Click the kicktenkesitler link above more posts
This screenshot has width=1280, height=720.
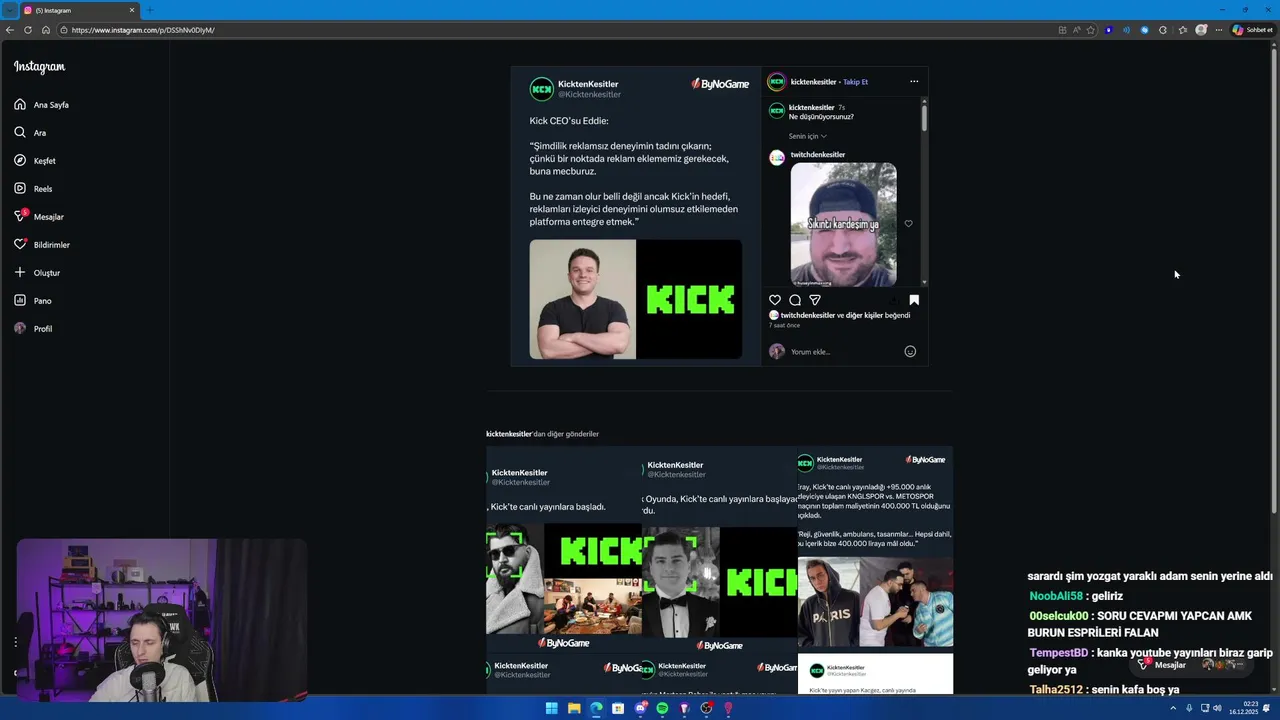[509, 434]
